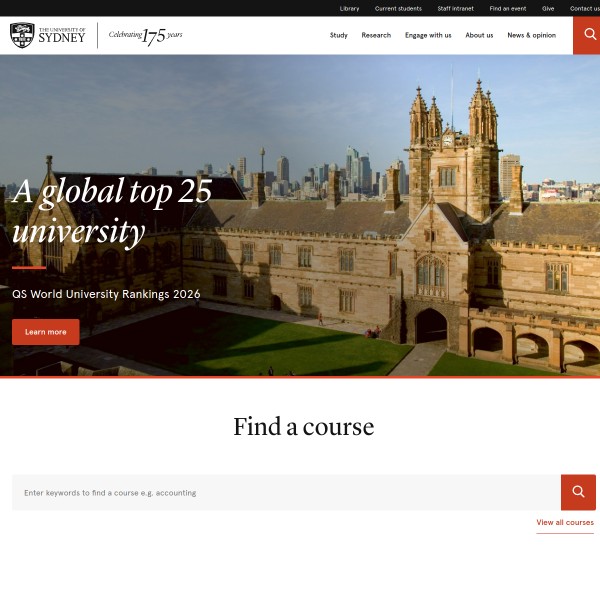This screenshot has width=600, height=600.
Task: Visit the Current students page
Action: tap(398, 8)
